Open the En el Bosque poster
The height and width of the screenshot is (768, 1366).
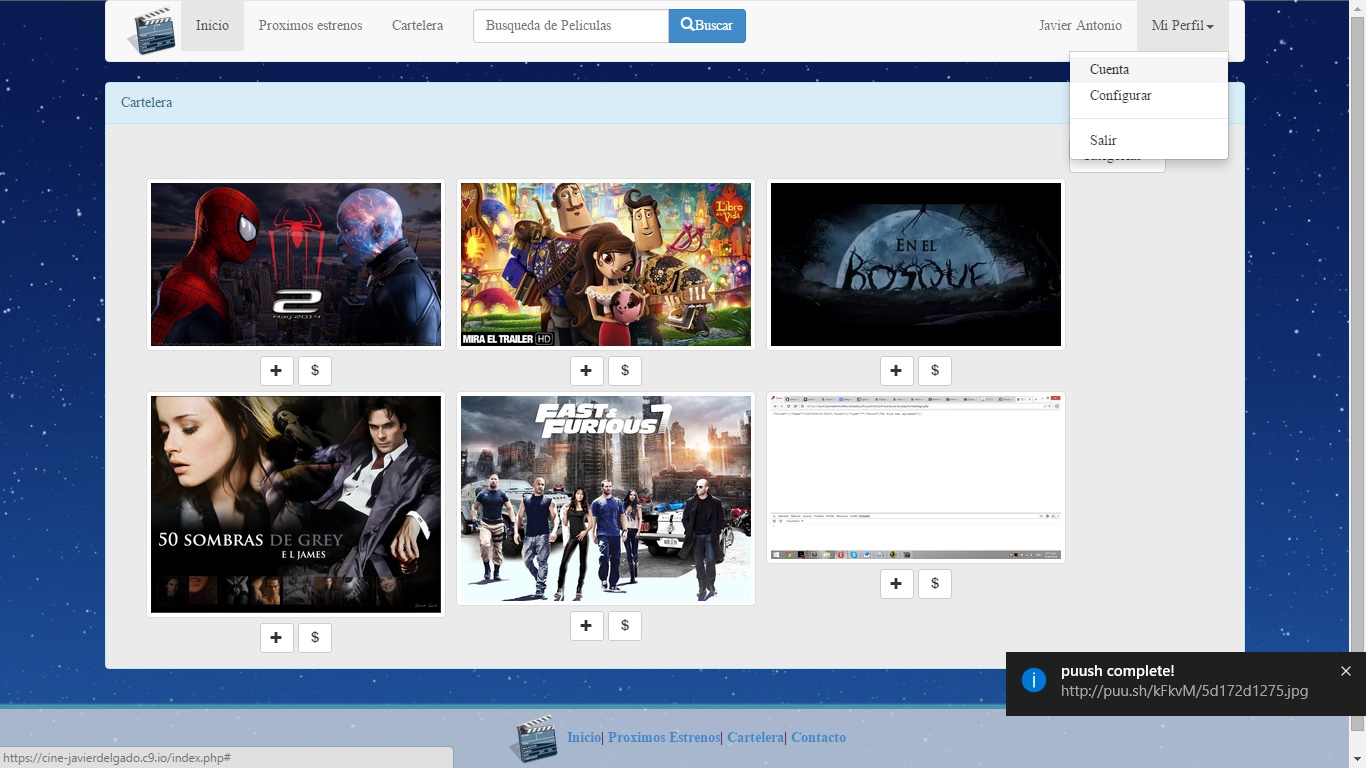tap(916, 265)
